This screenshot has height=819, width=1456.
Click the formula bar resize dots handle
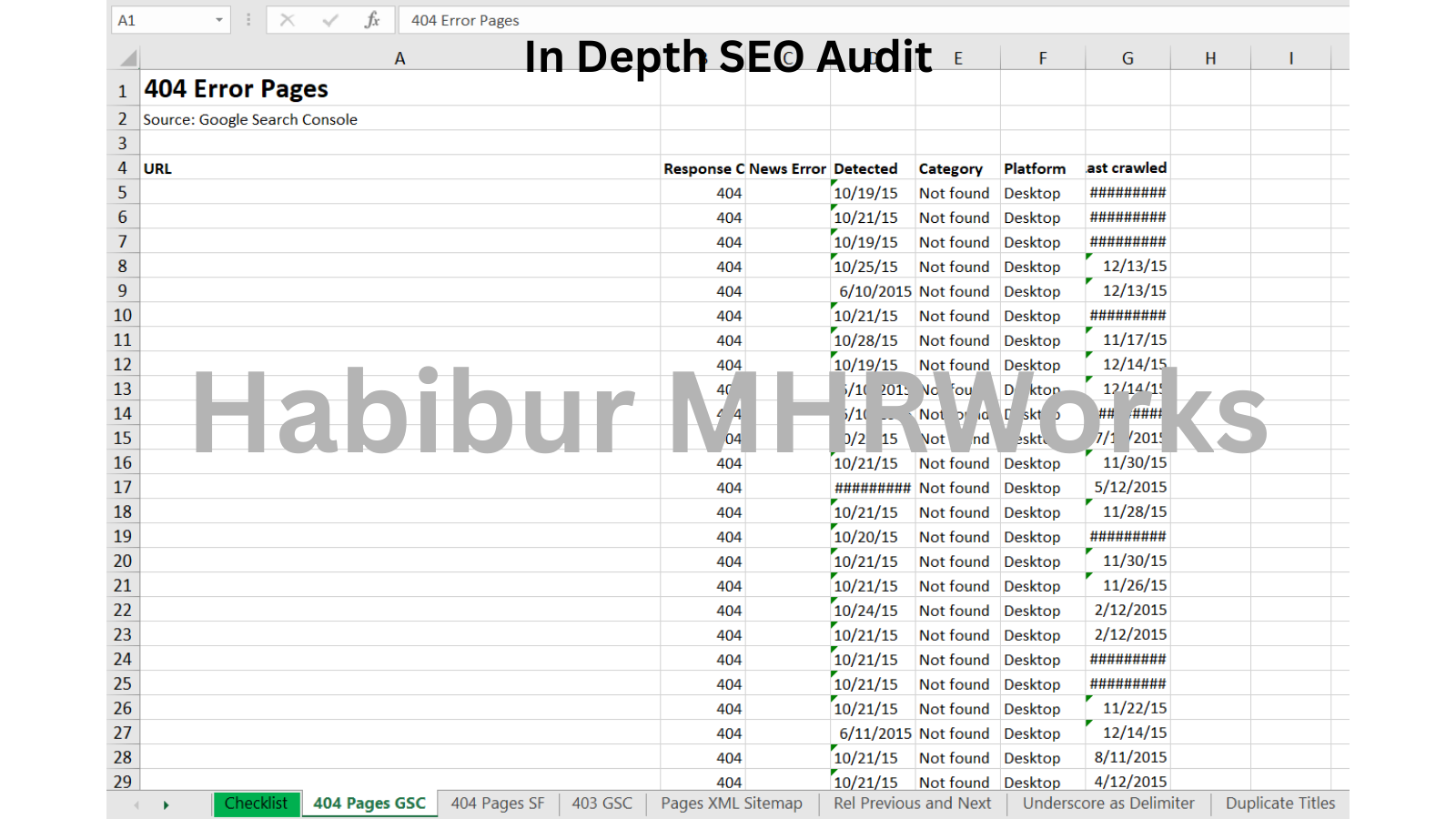click(x=248, y=20)
